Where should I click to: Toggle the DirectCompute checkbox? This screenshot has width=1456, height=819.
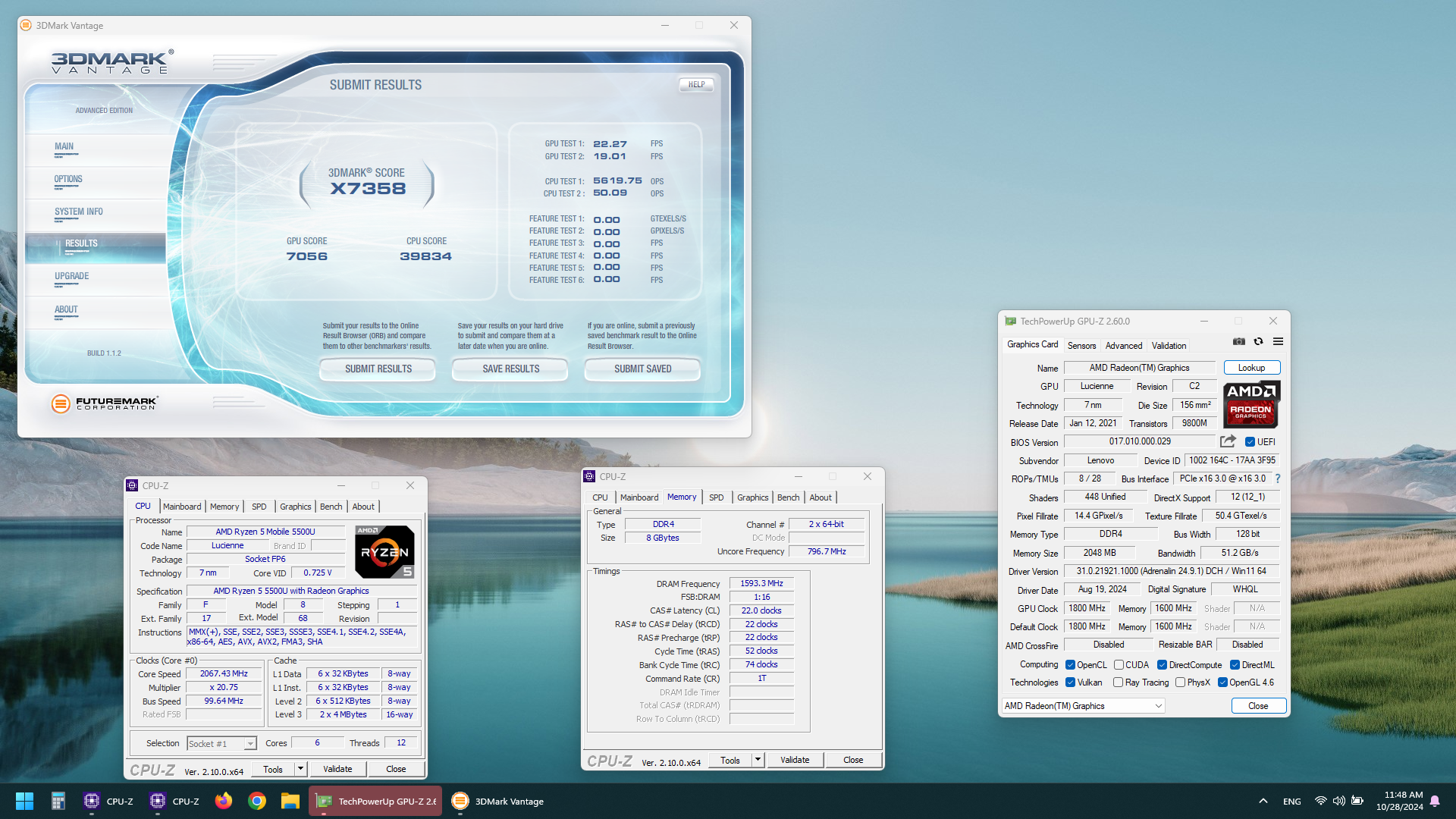[x=1162, y=665]
